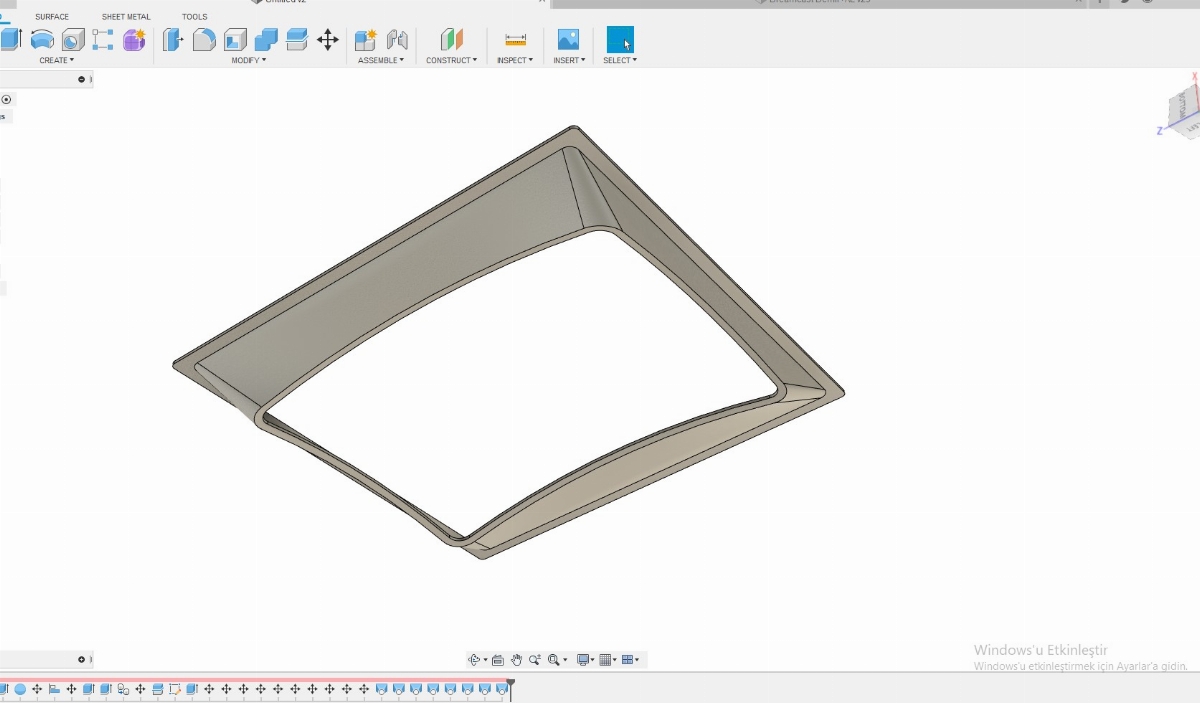
Task: Select the sketch feature icon in the timeline
Action: click(x=175, y=689)
